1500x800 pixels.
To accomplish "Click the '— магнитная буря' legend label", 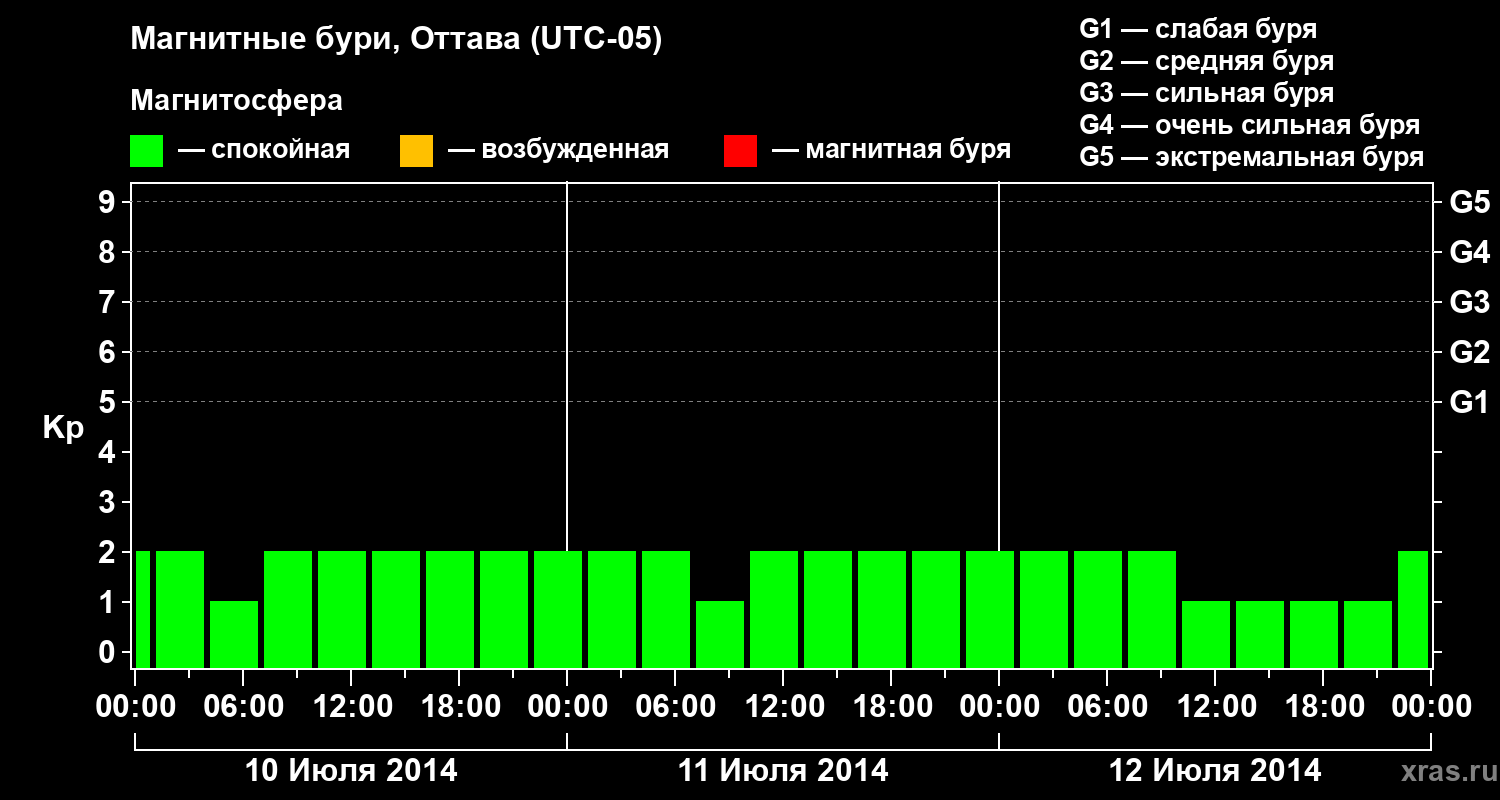I will [x=891, y=150].
